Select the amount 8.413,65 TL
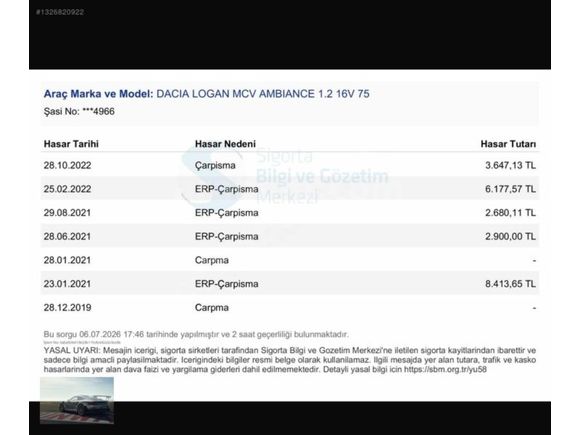The image size is (580, 435). [510, 284]
